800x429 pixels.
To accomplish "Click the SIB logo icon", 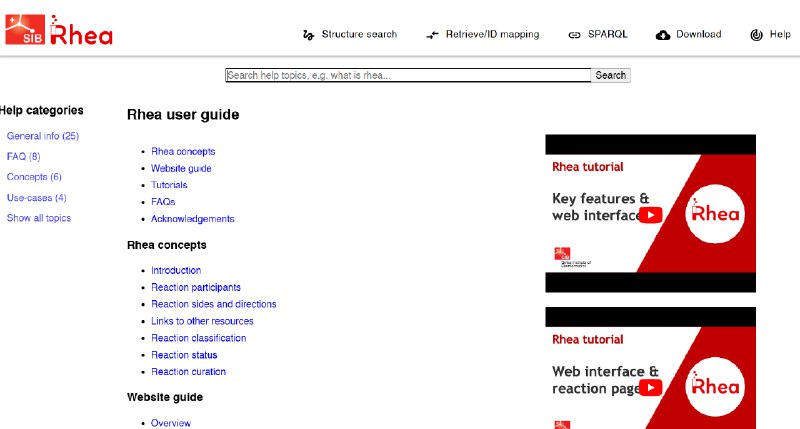I will coord(25,30).
